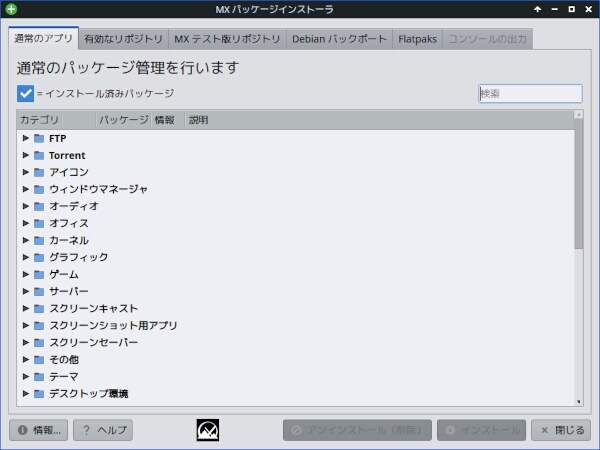Open the Debian バックポート tab

click(x=339, y=39)
